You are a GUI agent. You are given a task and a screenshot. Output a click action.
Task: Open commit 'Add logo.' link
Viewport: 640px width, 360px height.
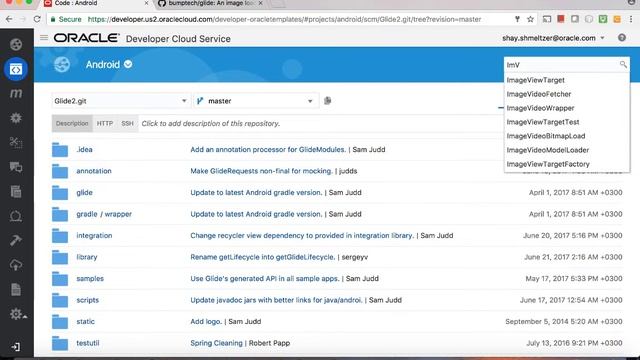pyautogui.click(x=206, y=322)
